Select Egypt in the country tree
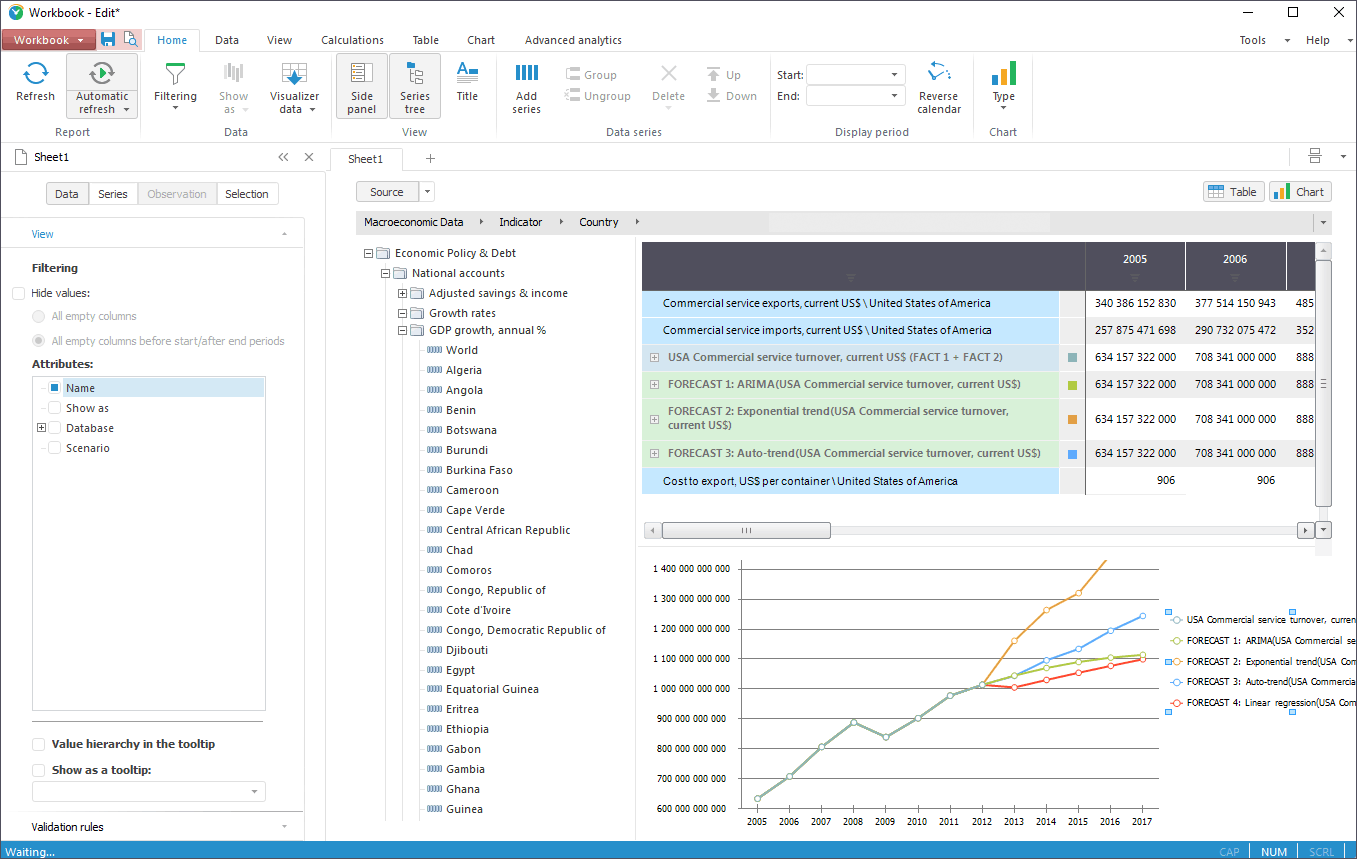Image resolution: width=1357 pixels, height=859 pixels. coord(460,670)
